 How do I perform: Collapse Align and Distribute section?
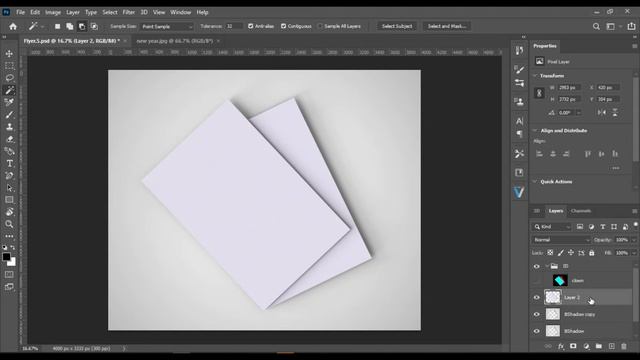[x=535, y=131]
